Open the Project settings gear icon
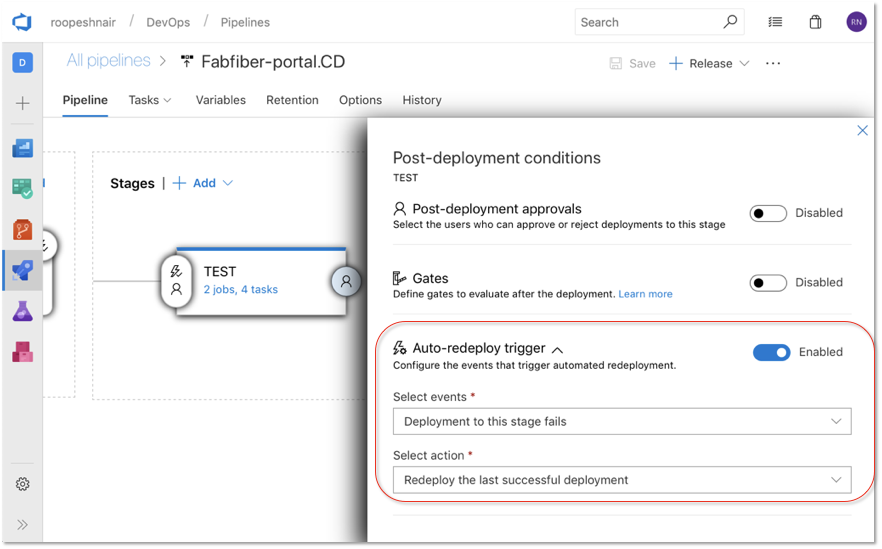Screen dimensions: 882x549 pos(22,484)
